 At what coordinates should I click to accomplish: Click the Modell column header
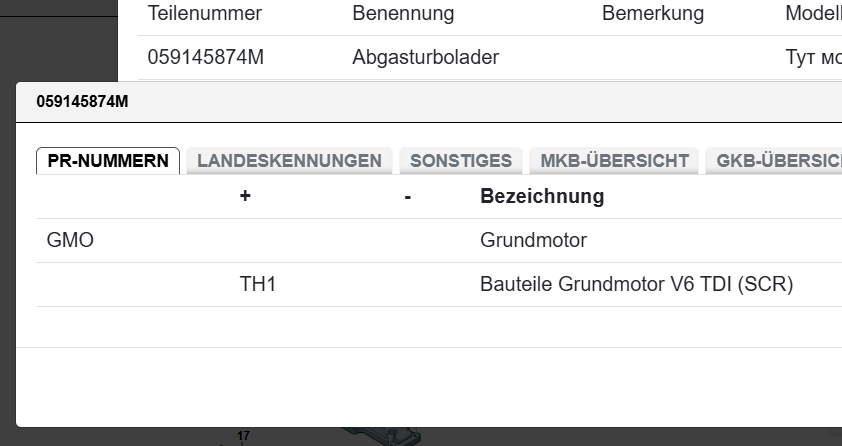[812, 14]
